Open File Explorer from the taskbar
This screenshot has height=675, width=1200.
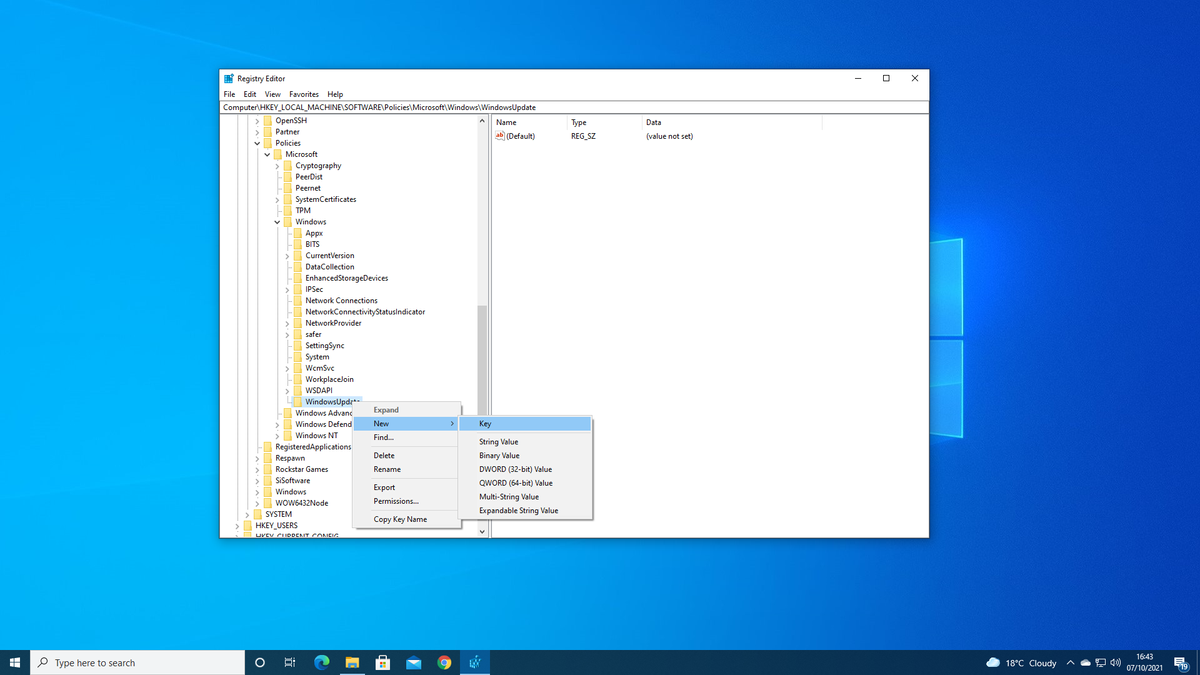pyautogui.click(x=351, y=662)
